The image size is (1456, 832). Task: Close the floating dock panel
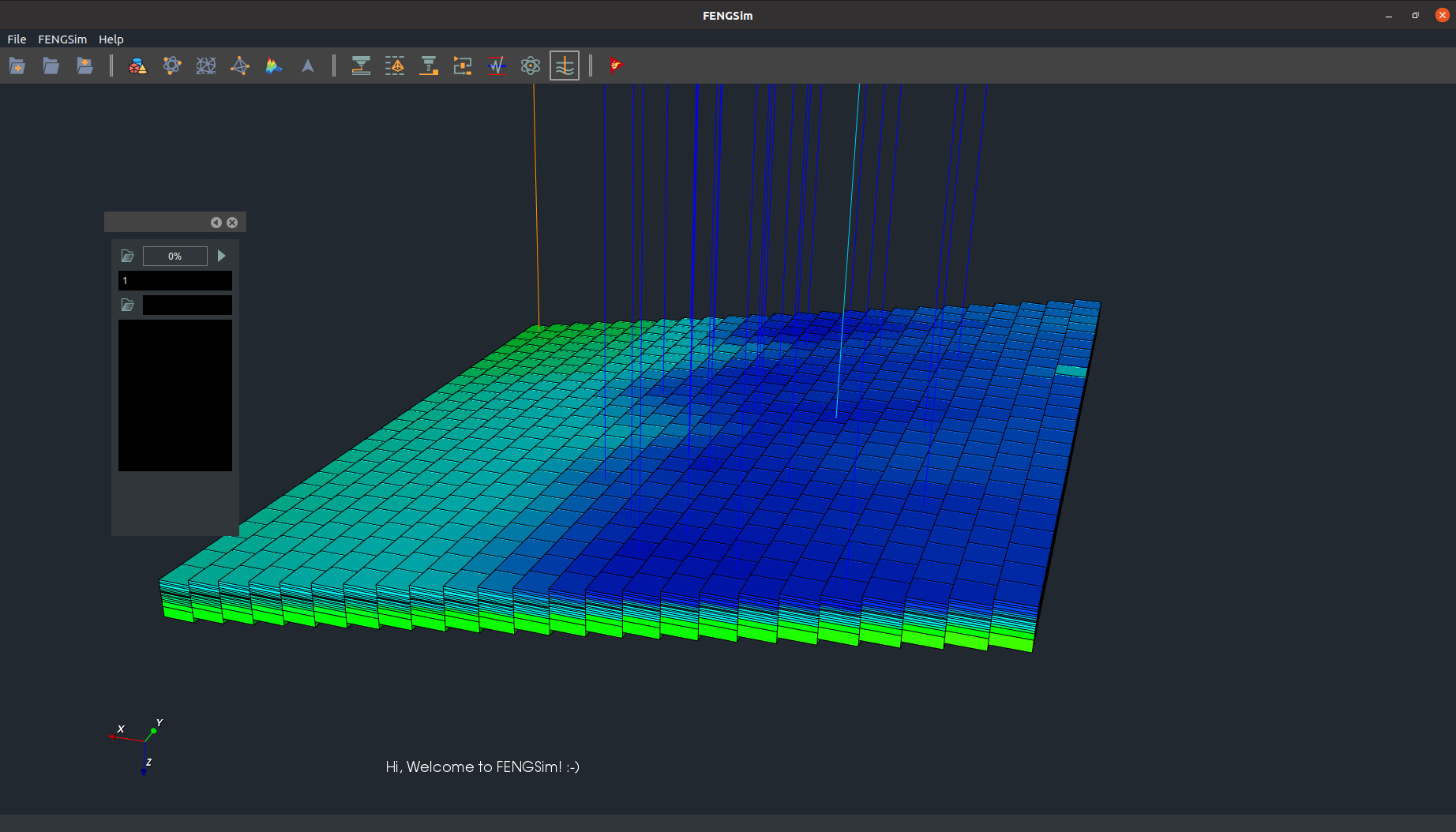[232, 223]
